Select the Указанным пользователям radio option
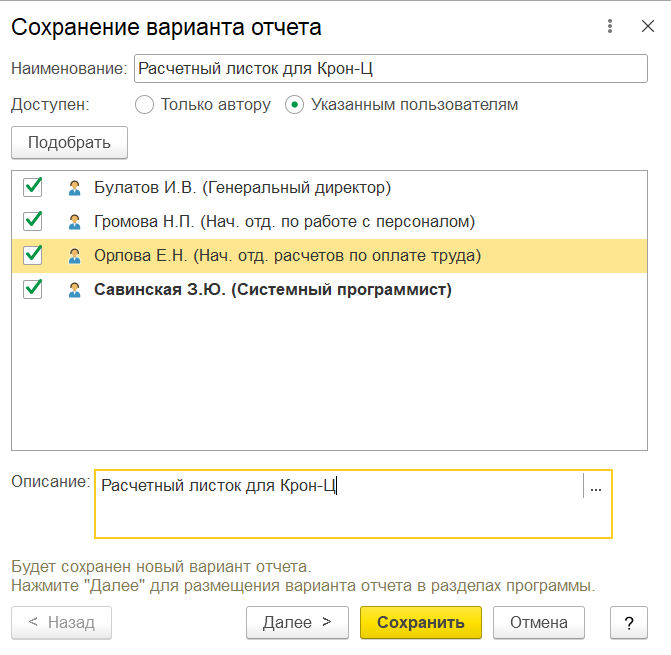671x655 pixels. point(294,105)
